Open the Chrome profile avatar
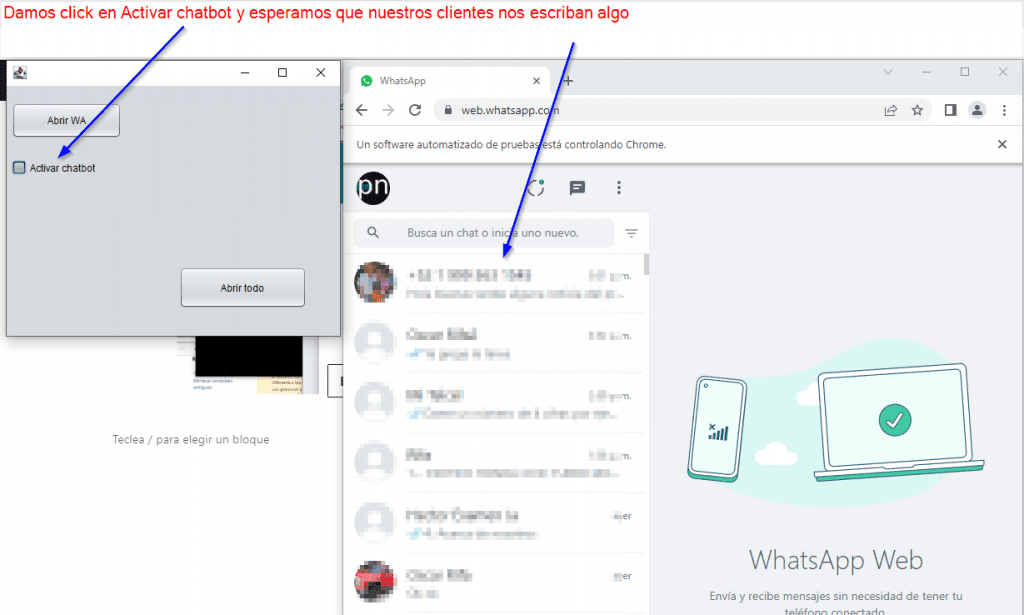 pyautogui.click(x=977, y=110)
